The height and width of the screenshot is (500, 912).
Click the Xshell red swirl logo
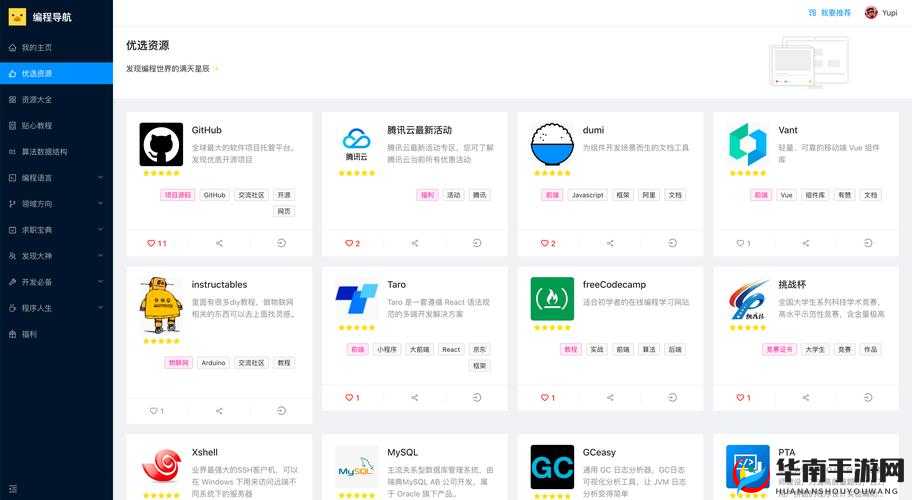click(161, 466)
